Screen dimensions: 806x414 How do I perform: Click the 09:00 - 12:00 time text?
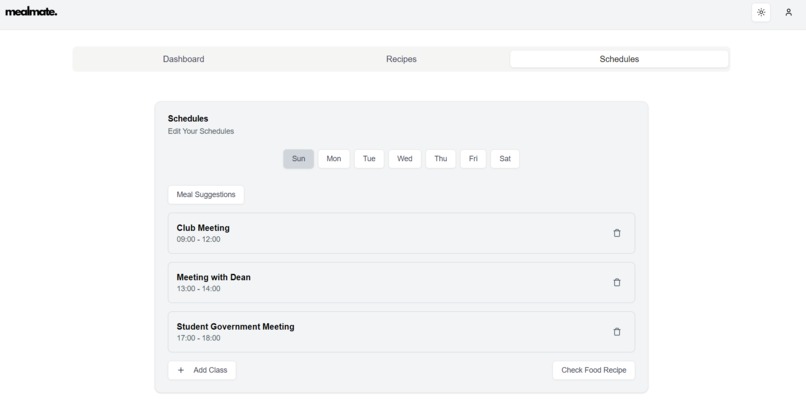[x=198, y=240]
